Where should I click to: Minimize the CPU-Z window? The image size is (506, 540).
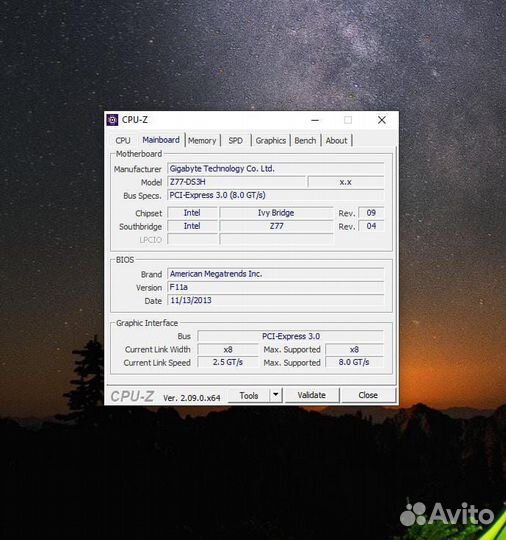(315, 120)
